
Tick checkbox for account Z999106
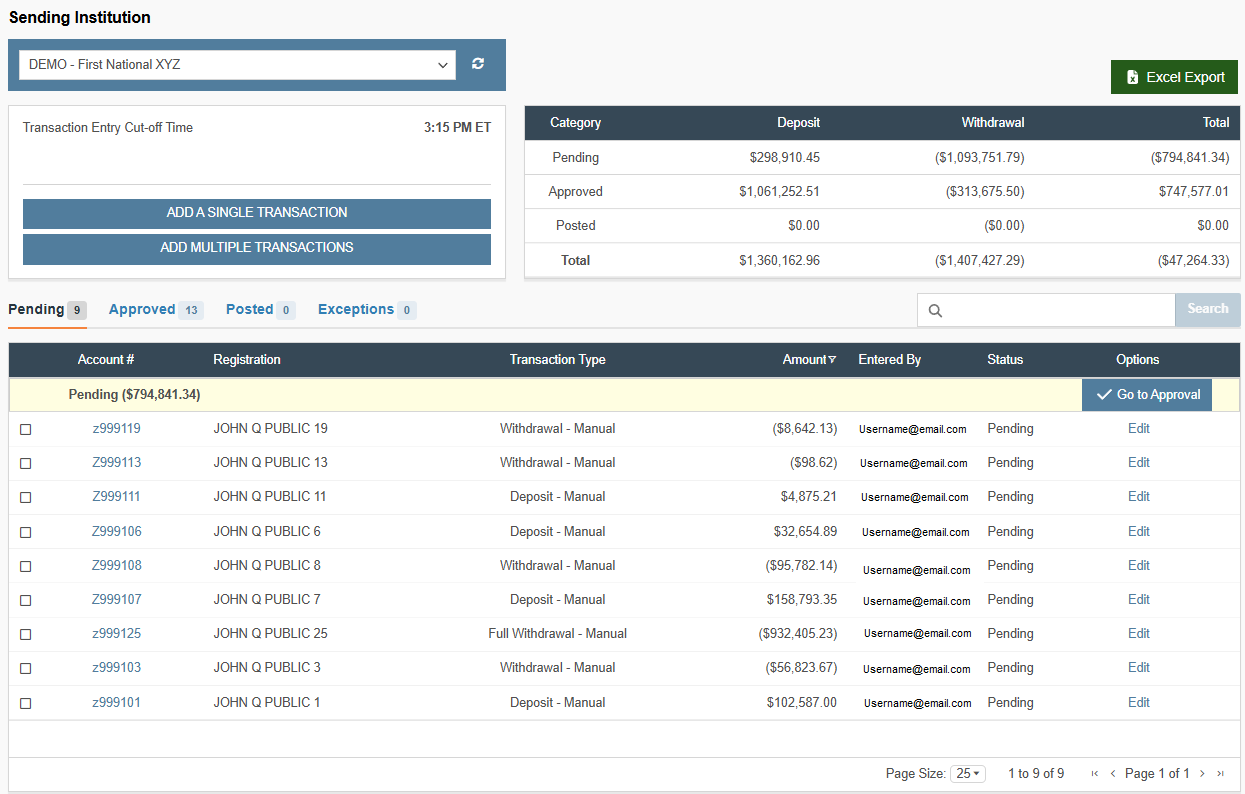26,532
